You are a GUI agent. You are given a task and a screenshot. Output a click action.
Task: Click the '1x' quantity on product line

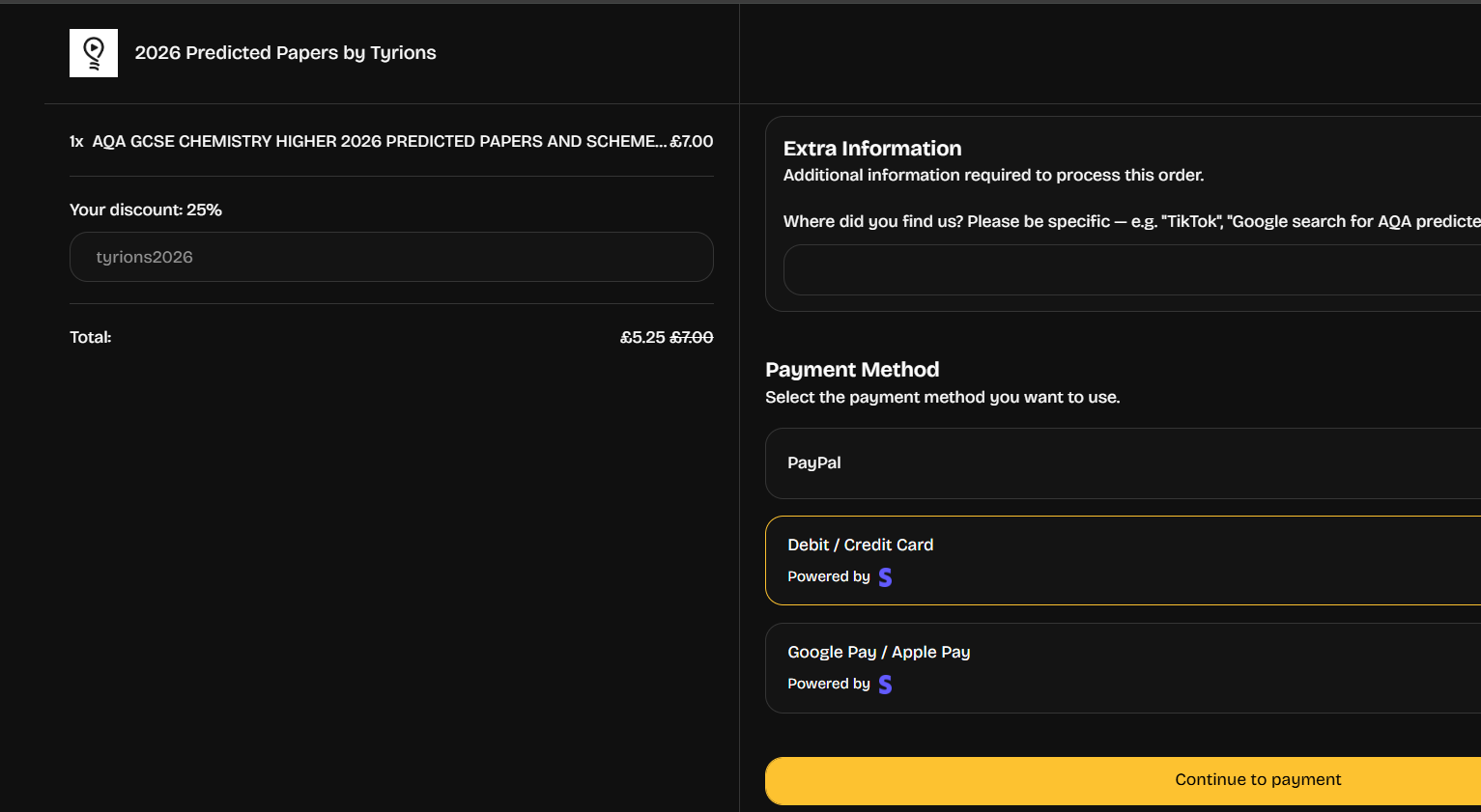tap(76, 141)
